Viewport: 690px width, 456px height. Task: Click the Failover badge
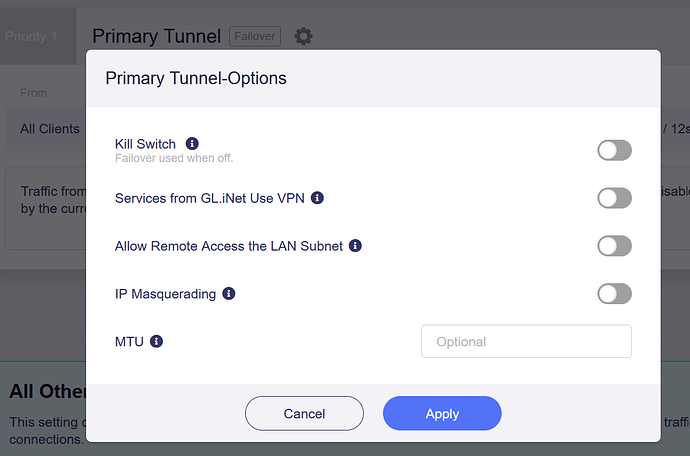[255, 36]
